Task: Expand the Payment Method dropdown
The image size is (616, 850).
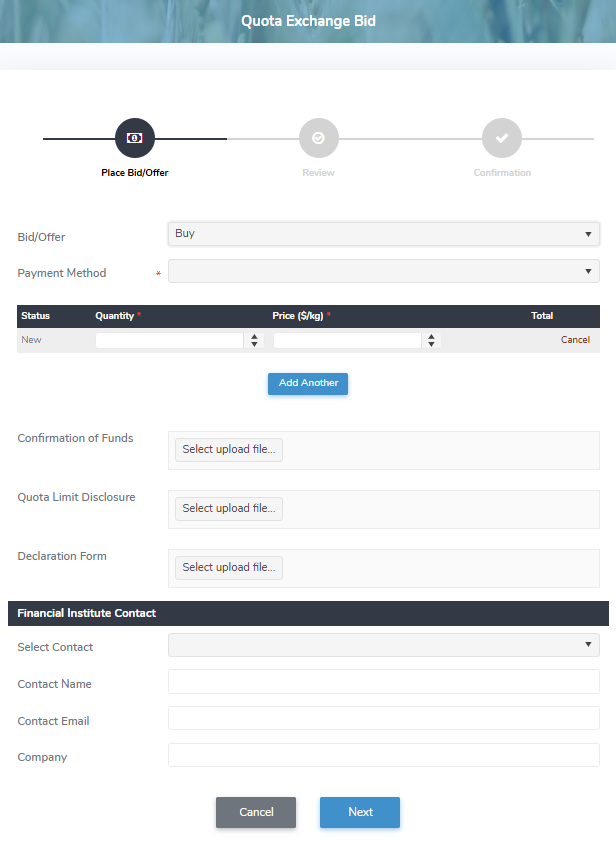Action: pos(383,272)
